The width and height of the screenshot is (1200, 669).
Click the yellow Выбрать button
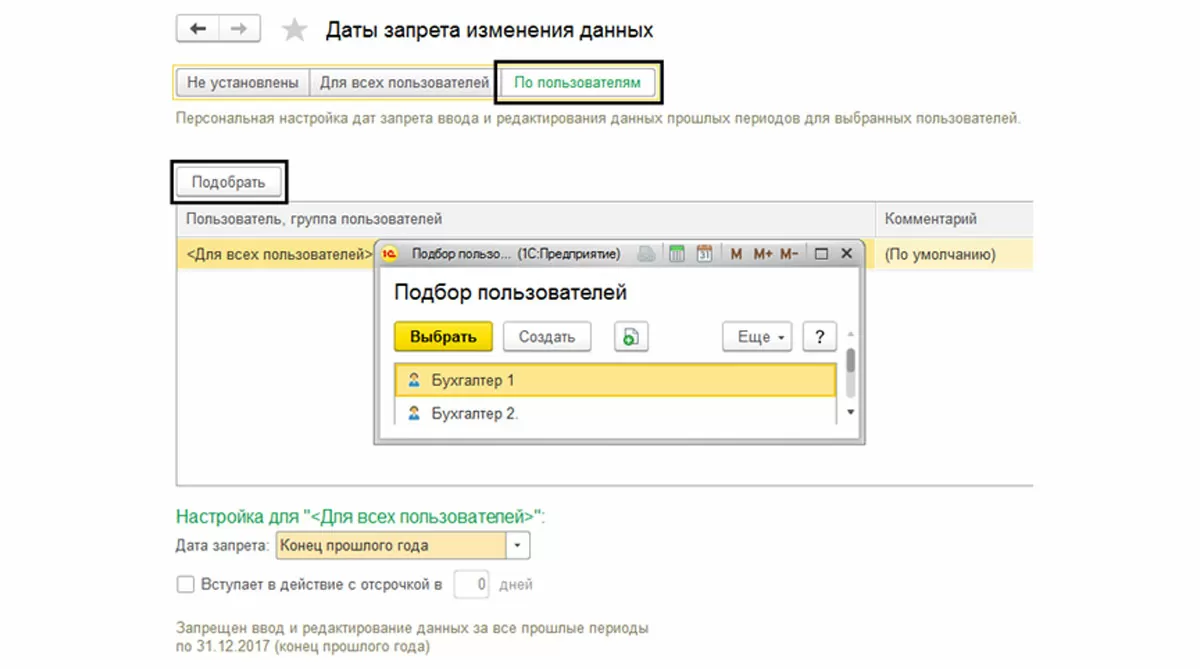click(443, 337)
